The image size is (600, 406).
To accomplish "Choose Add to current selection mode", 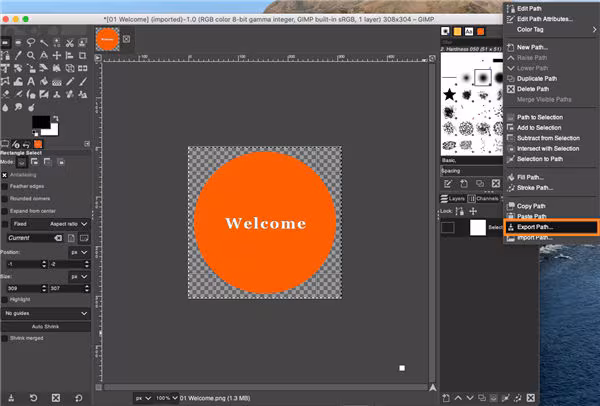I will click(x=34, y=162).
